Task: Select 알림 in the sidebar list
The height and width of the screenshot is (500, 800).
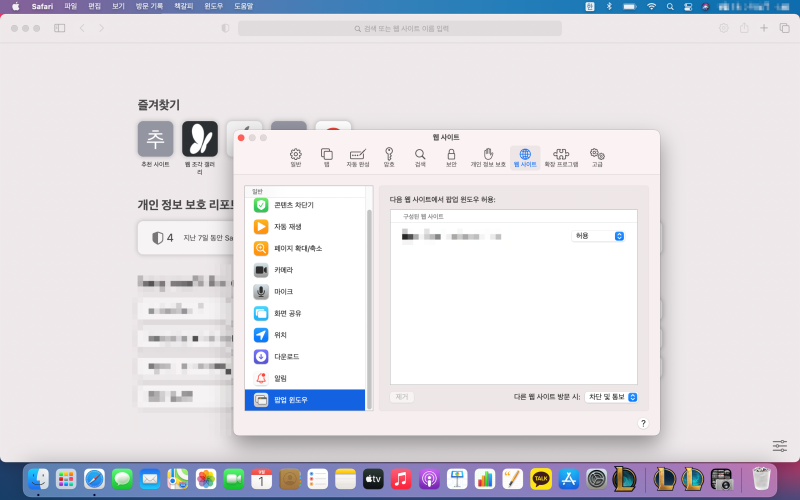Action: pyautogui.click(x=305, y=379)
